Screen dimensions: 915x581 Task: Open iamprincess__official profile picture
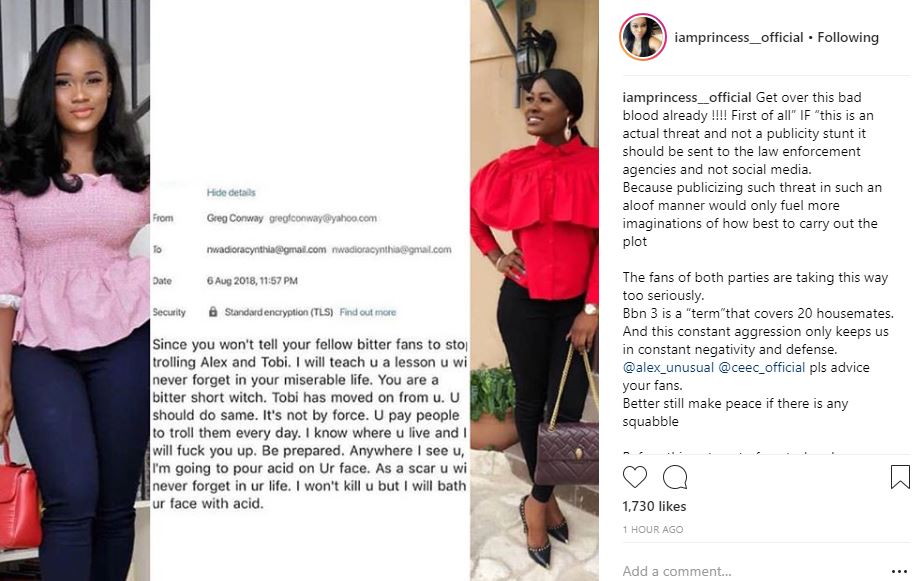pos(642,37)
